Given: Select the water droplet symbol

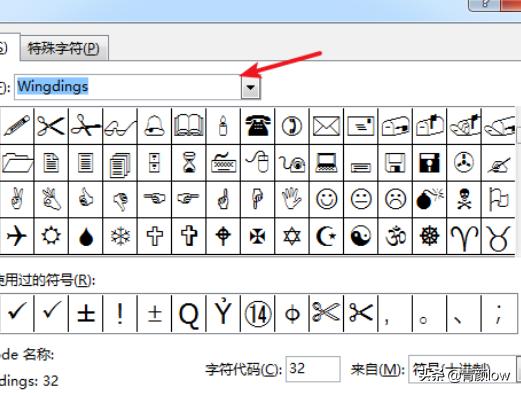Looking at the screenshot, I should click(x=85, y=237).
